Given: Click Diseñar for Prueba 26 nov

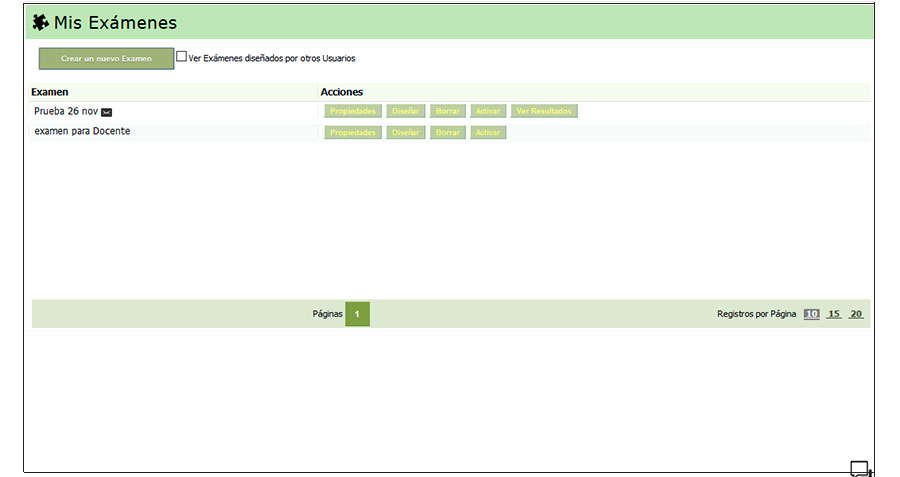Looking at the screenshot, I should coord(406,111).
